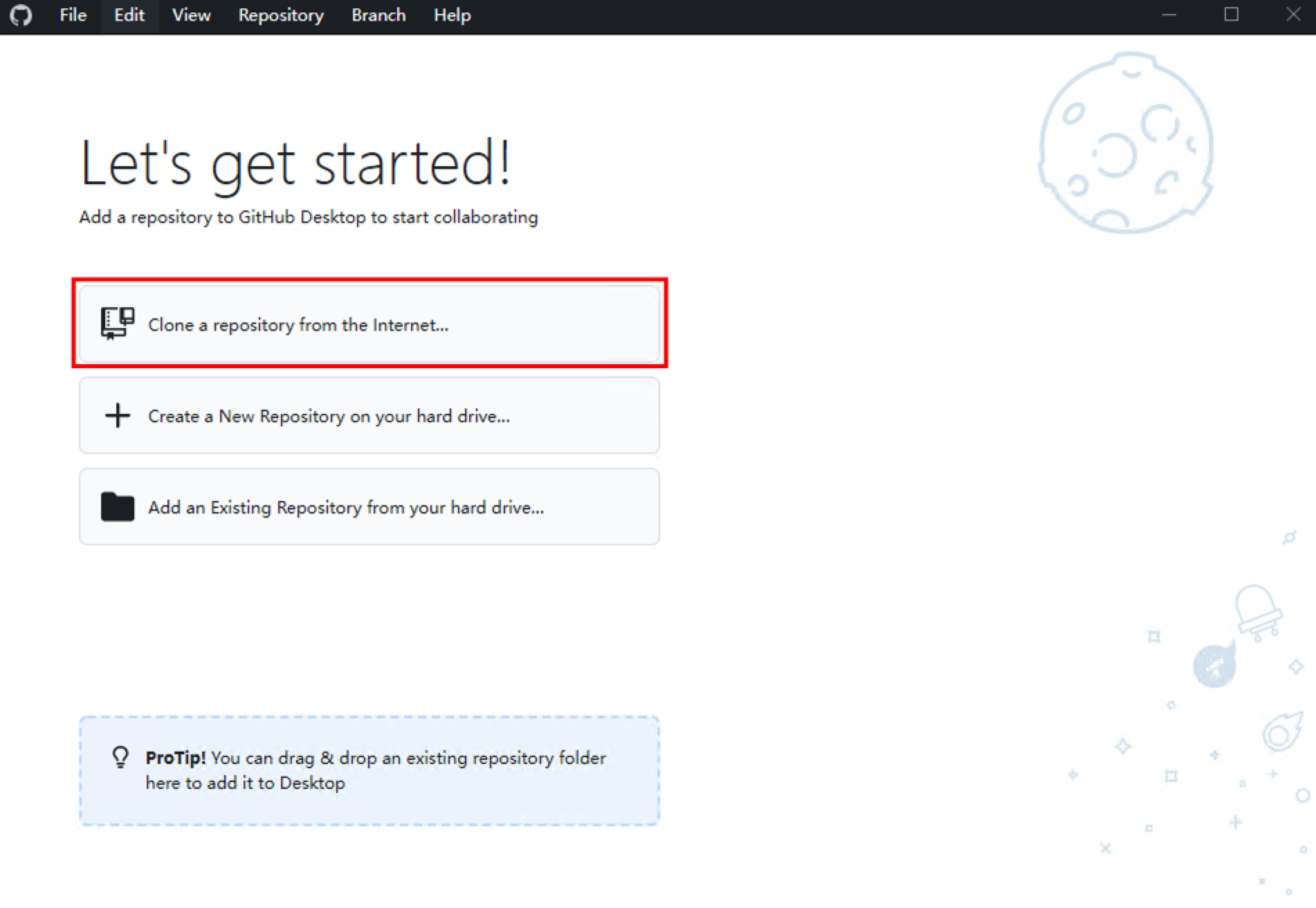Click the ProTip drag and drop area
This screenshot has width=1316, height=908.
point(369,770)
